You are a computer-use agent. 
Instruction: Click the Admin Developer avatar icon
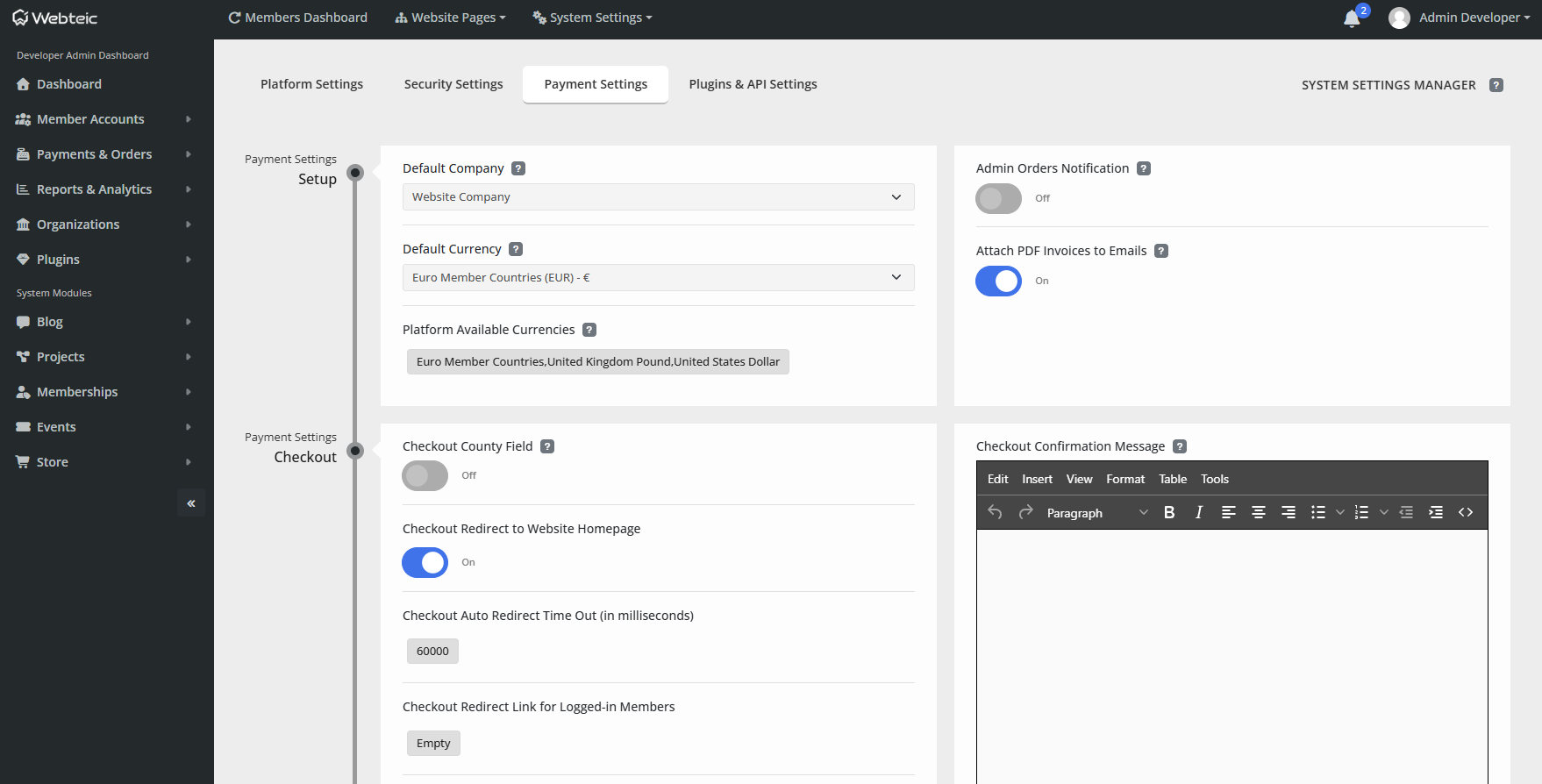1399,18
